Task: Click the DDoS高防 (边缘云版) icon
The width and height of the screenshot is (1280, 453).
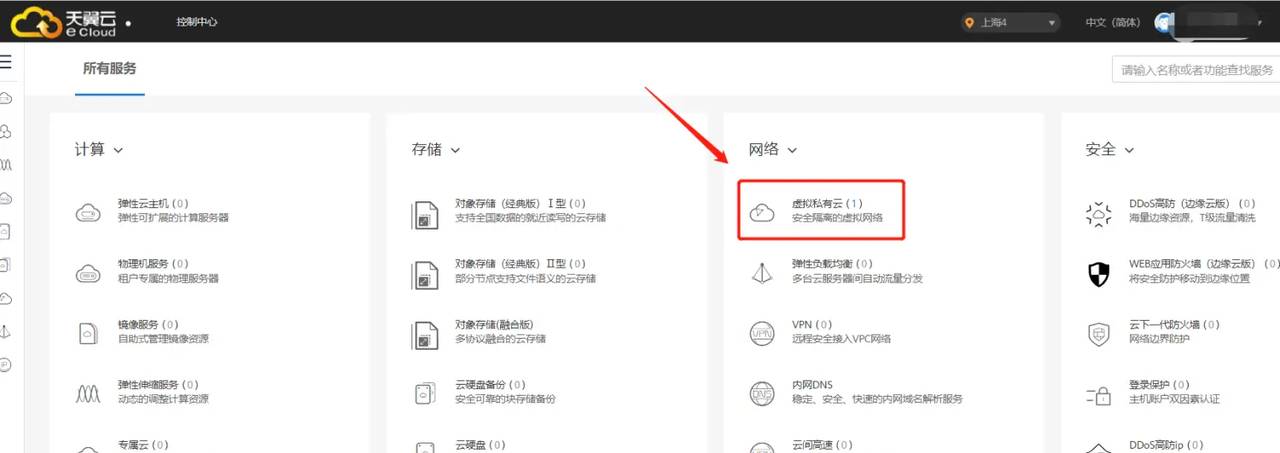Action: (x=1099, y=212)
